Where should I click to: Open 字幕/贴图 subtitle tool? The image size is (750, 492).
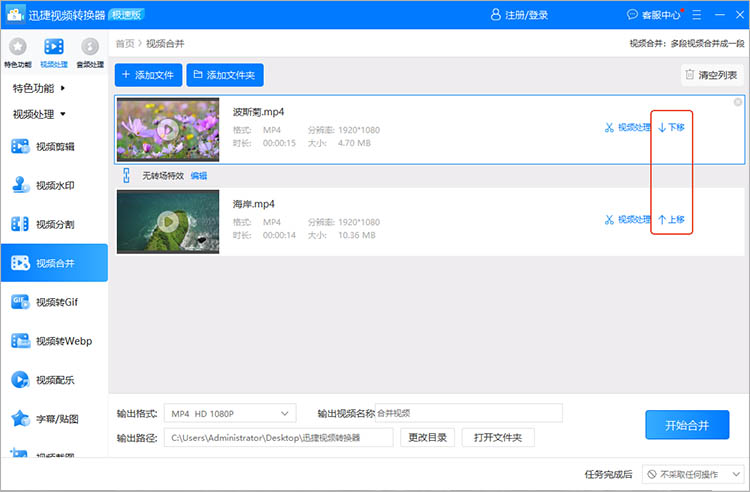pyautogui.click(x=54, y=418)
